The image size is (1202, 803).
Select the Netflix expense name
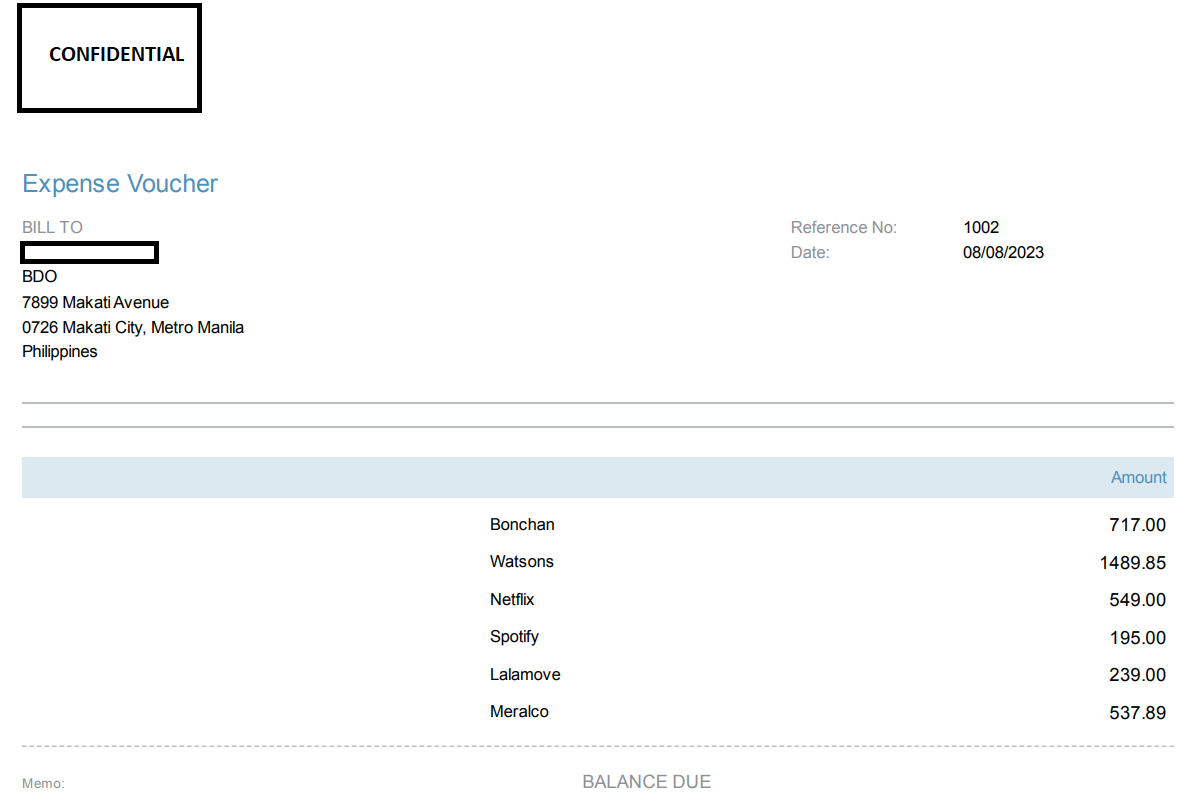(512, 600)
